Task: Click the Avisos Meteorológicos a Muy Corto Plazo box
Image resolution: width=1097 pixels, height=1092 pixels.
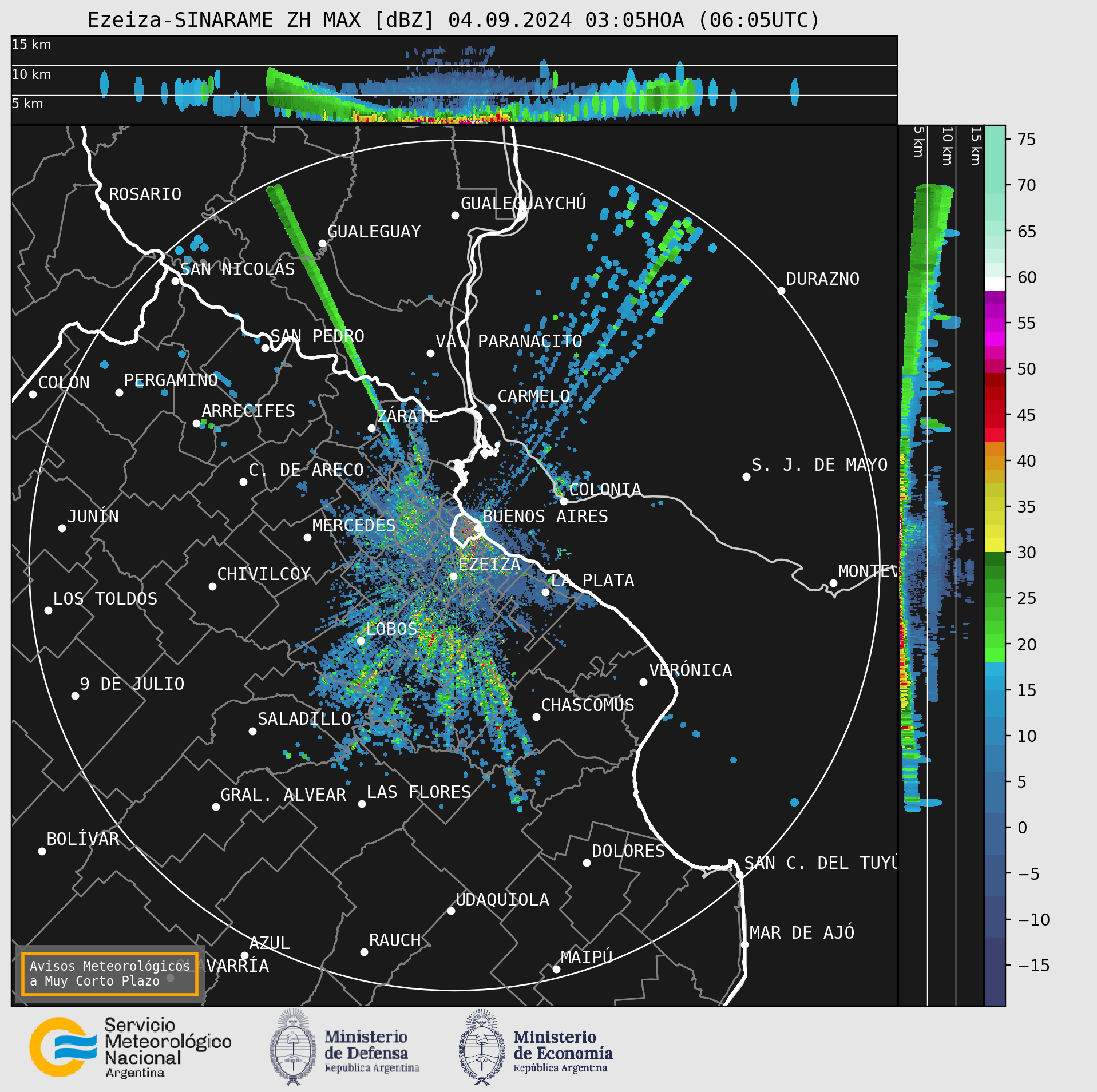Action: point(109,974)
